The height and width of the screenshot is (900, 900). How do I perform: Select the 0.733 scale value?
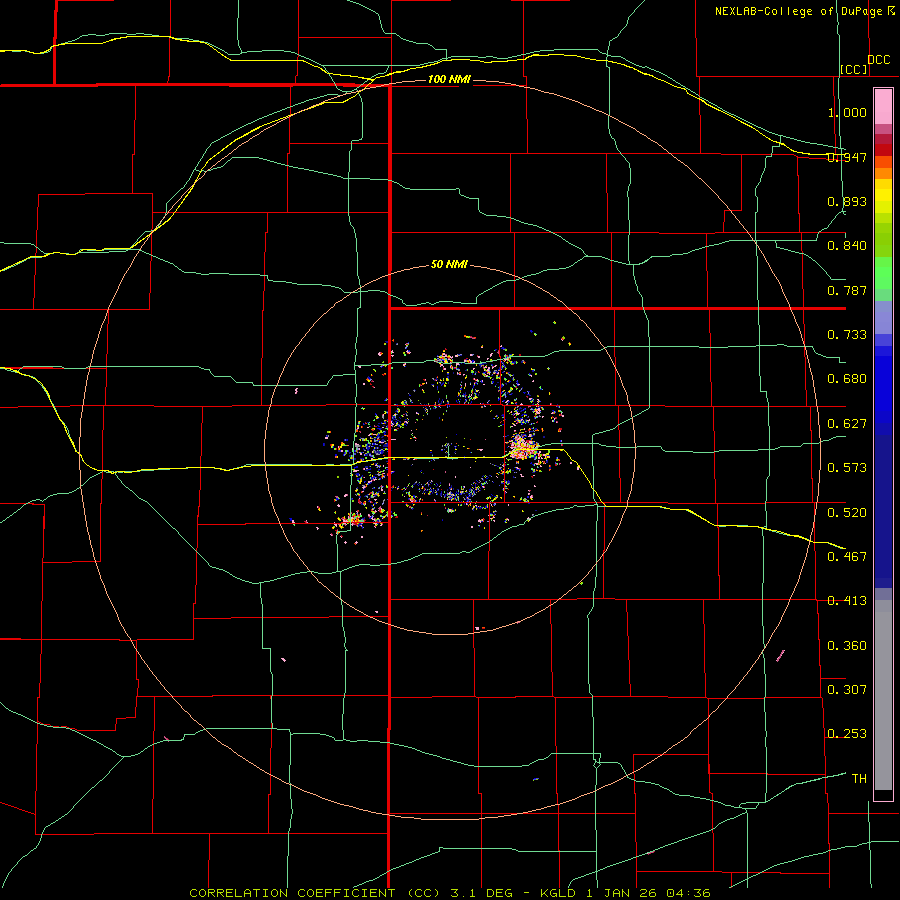pyautogui.click(x=847, y=335)
